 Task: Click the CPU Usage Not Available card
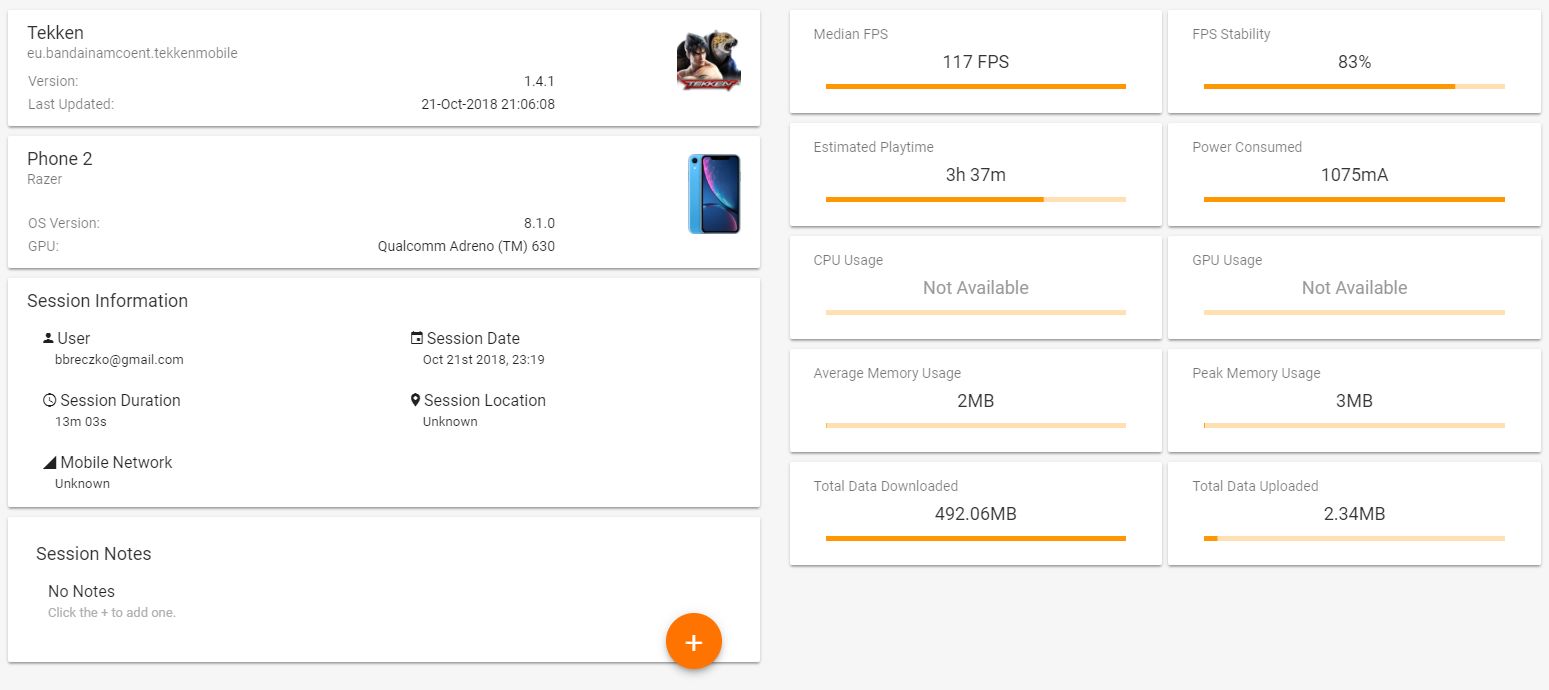(x=975, y=288)
